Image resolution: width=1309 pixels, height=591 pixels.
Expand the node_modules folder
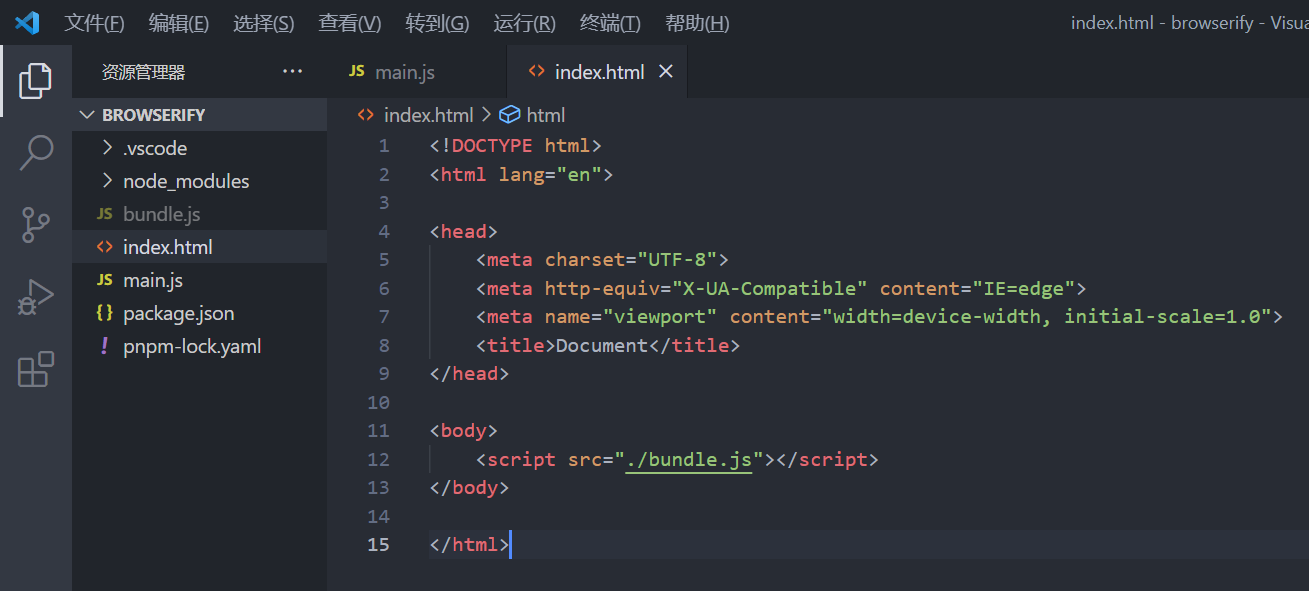pos(185,181)
